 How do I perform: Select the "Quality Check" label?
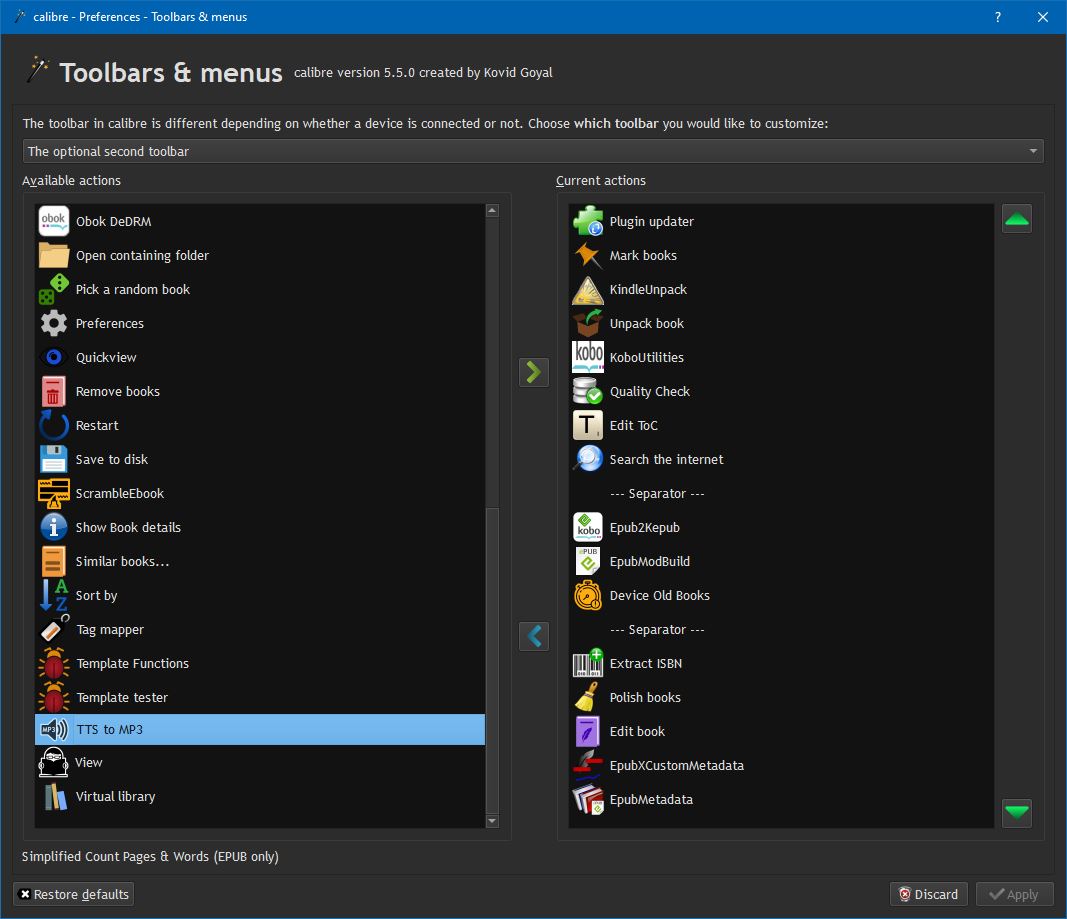(x=650, y=391)
